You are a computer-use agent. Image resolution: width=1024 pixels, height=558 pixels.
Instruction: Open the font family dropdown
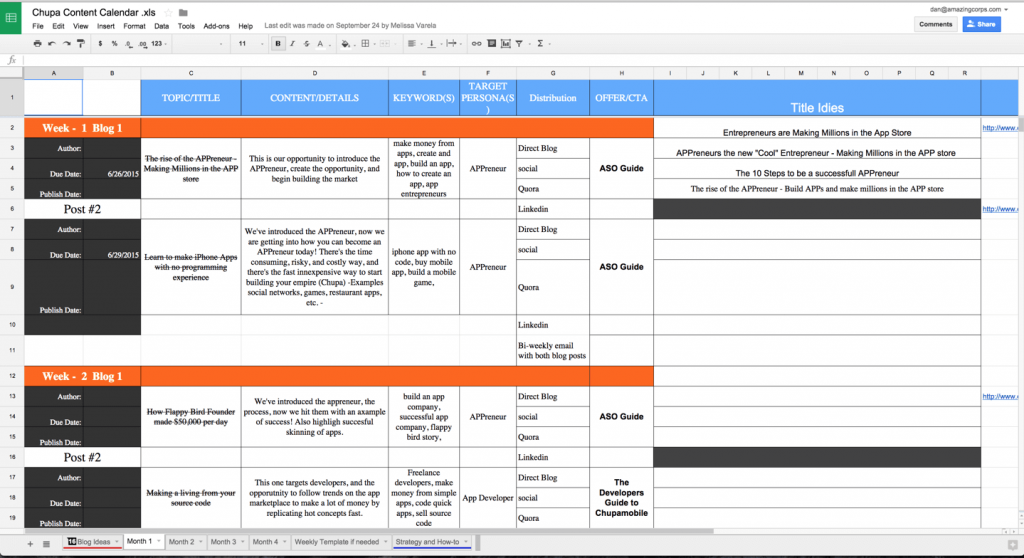click(x=199, y=44)
